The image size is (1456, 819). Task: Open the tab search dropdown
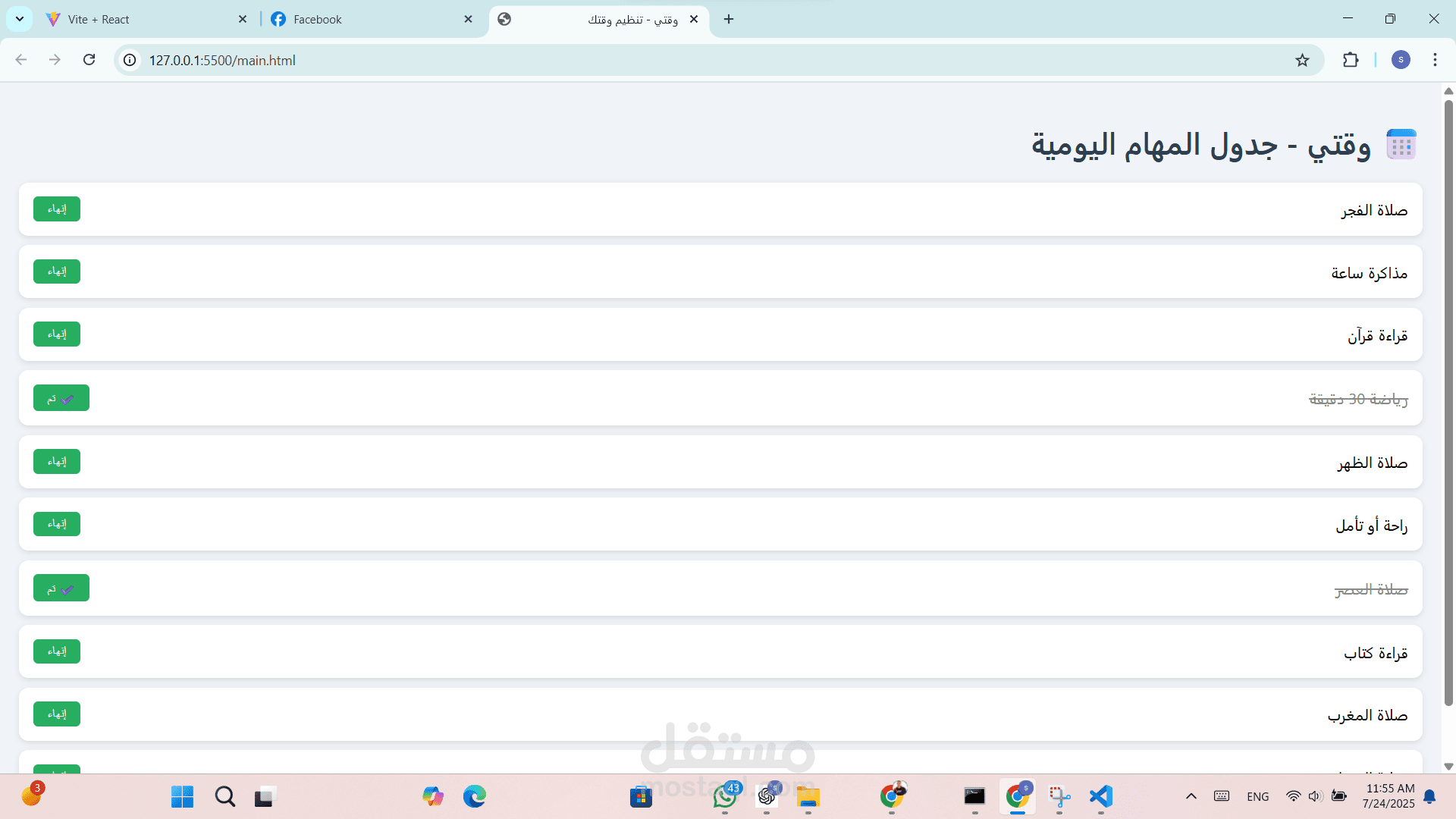20,19
